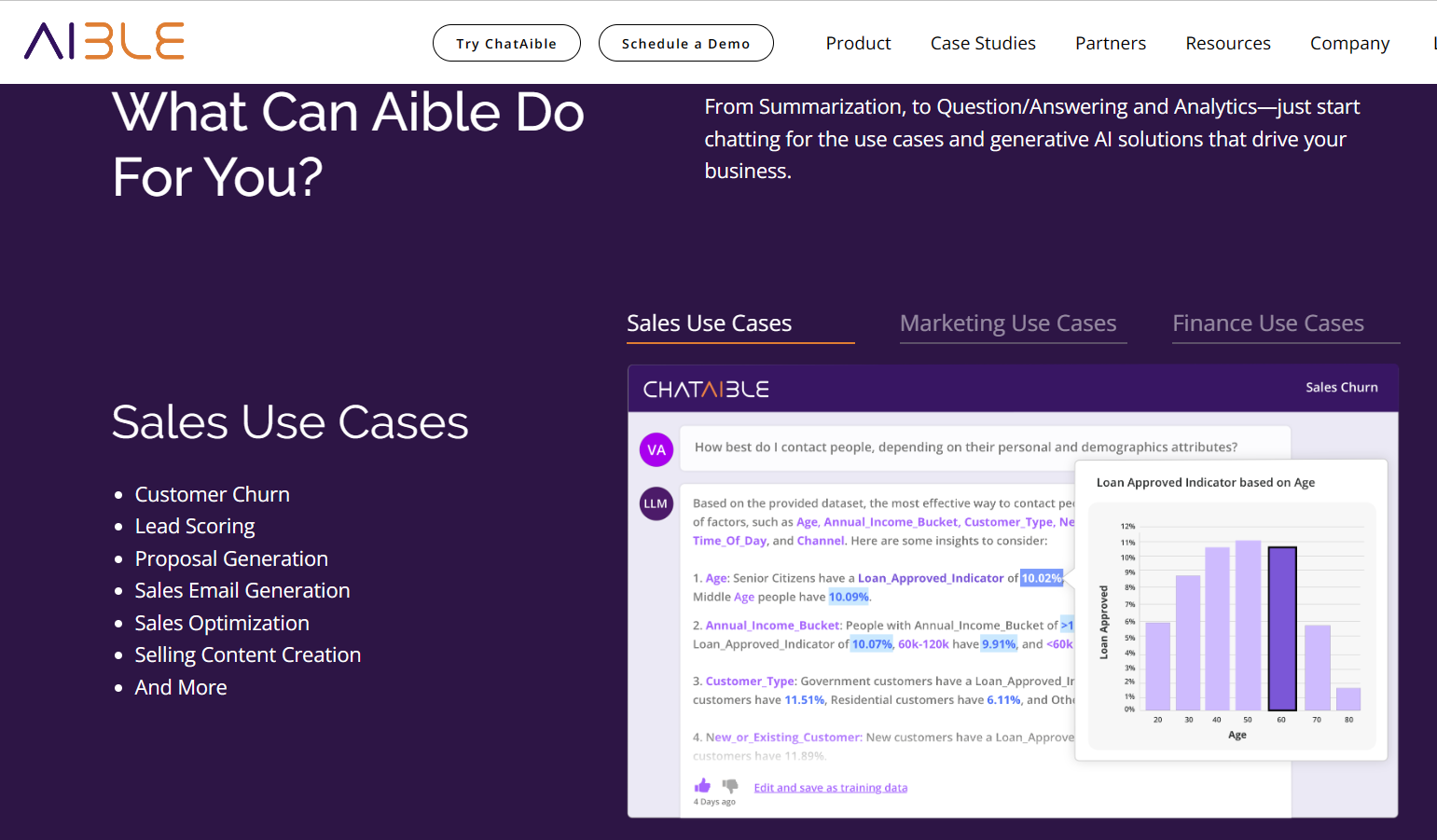Click the highlighted age 60 chart bar
Image resolution: width=1437 pixels, height=840 pixels.
1282,629
